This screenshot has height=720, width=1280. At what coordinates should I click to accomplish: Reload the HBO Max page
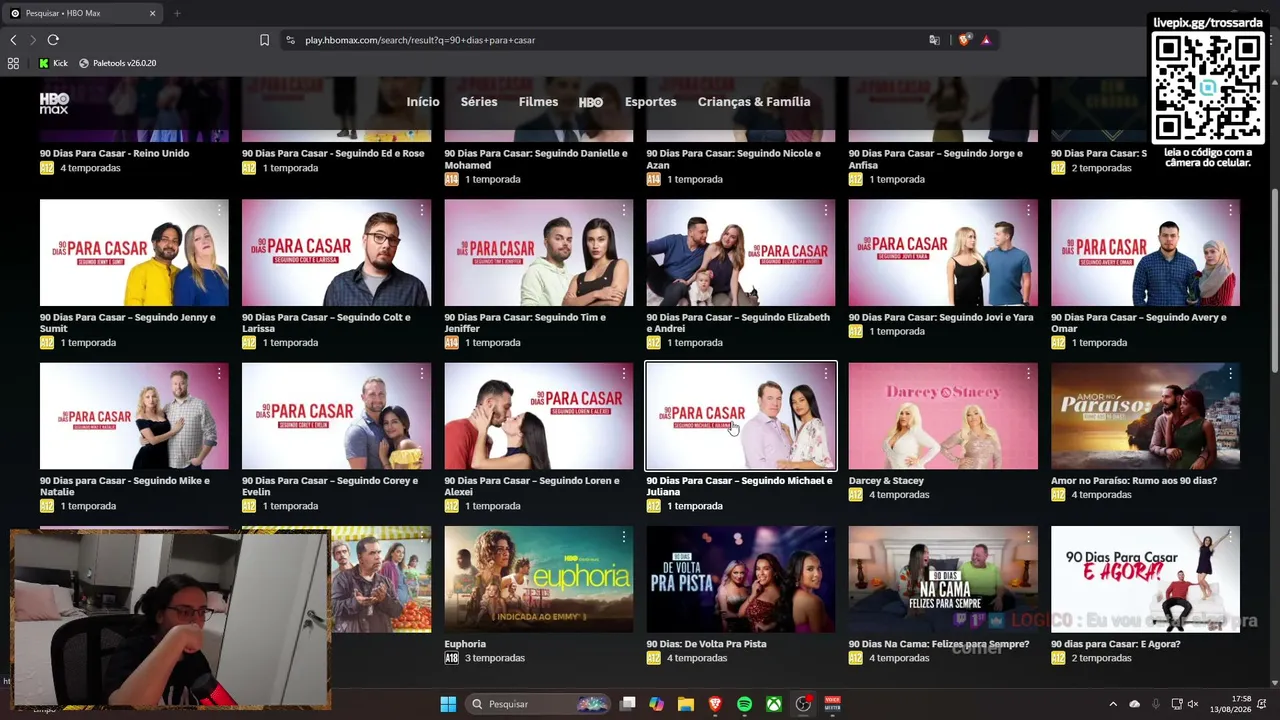pos(53,40)
